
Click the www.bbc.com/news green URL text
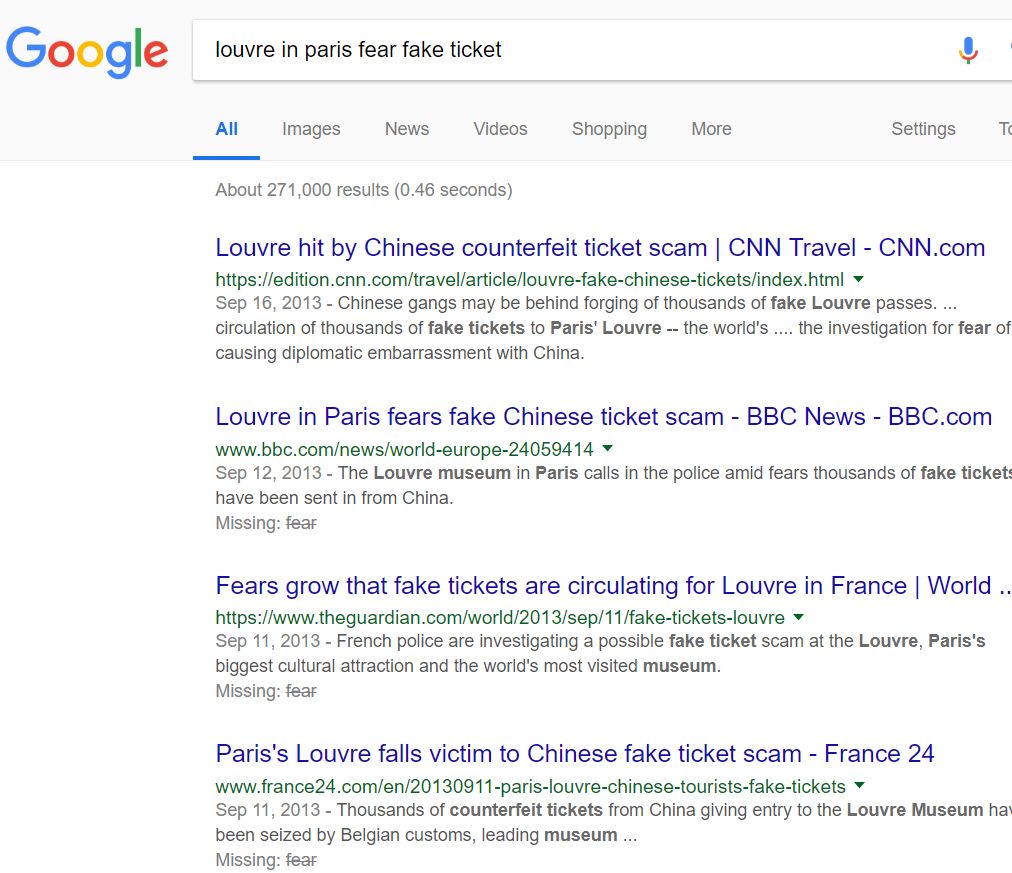404,449
